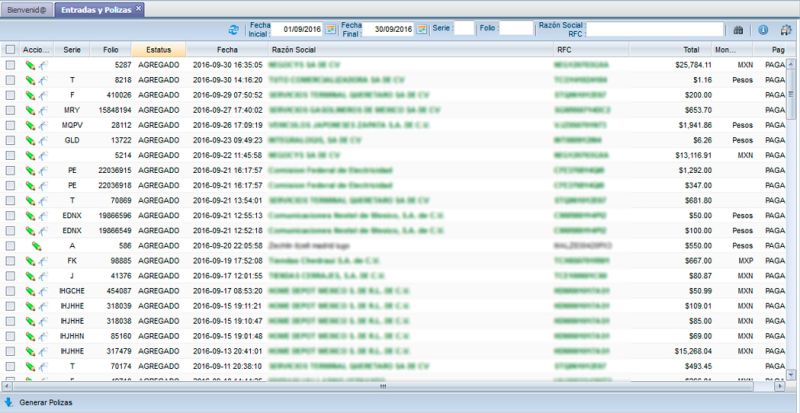Sort by the Estatus column header
This screenshot has height=413, width=800.
[x=158, y=48]
